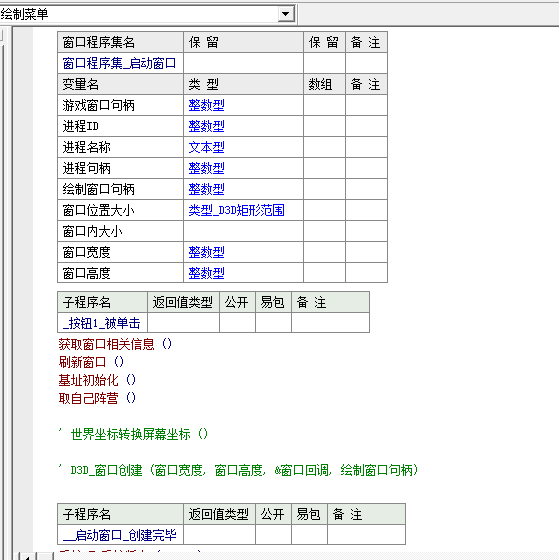Click the code line 获取窗口相关信息 ()
The height and width of the screenshot is (560, 559).
(115, 345)
